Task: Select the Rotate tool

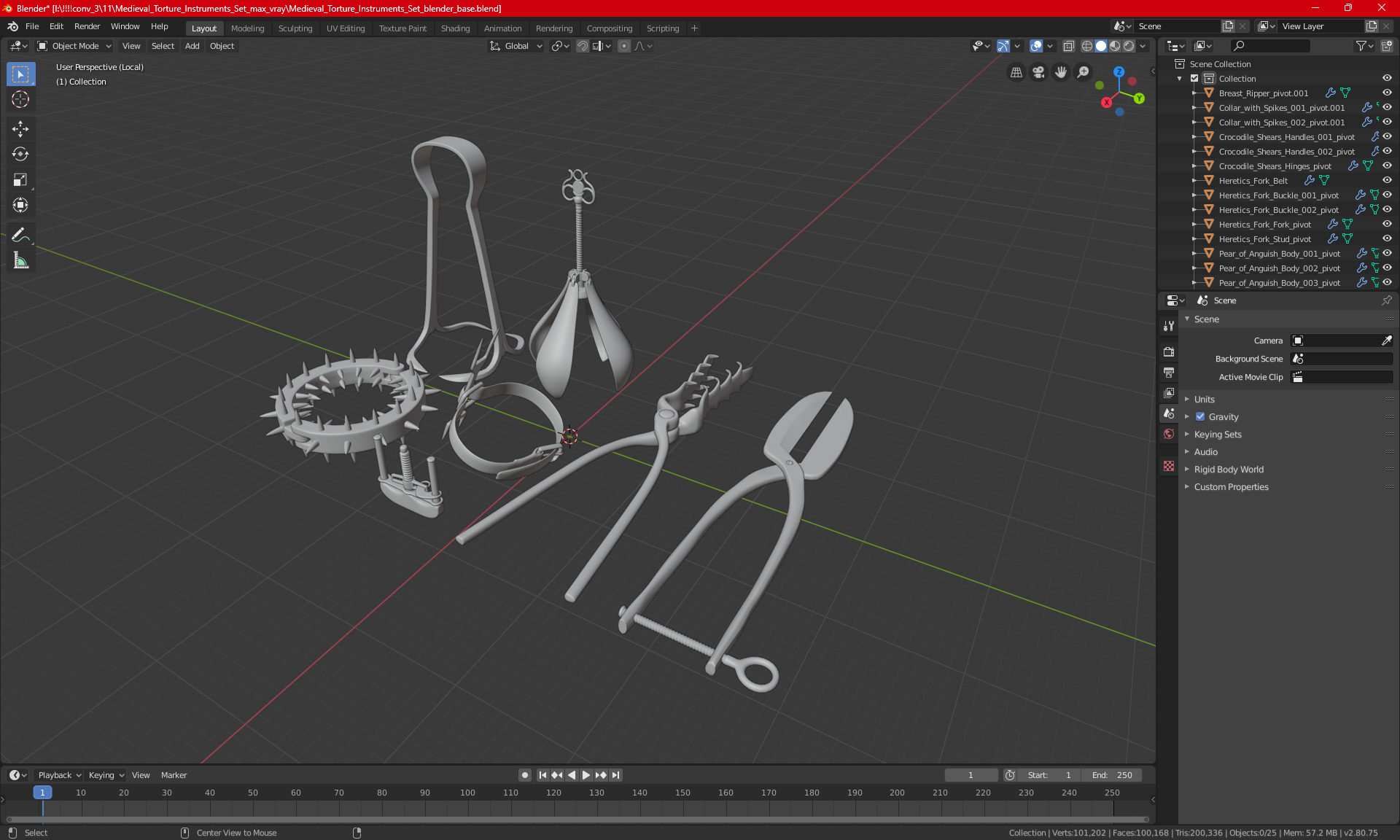Action: [20, 154]
